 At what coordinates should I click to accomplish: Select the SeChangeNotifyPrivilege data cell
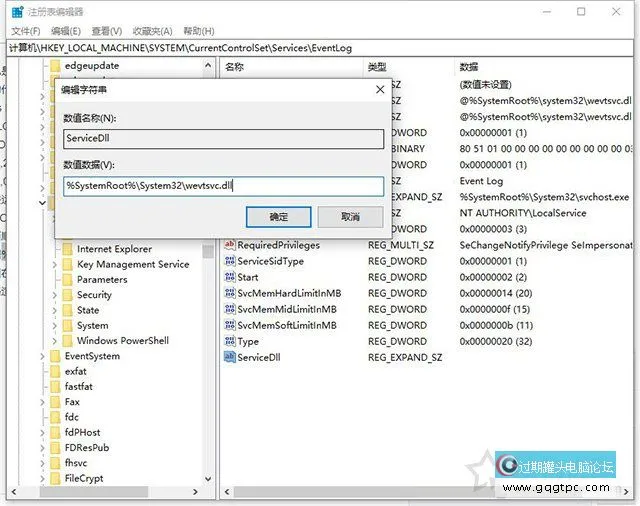click(x=546, y=245)
